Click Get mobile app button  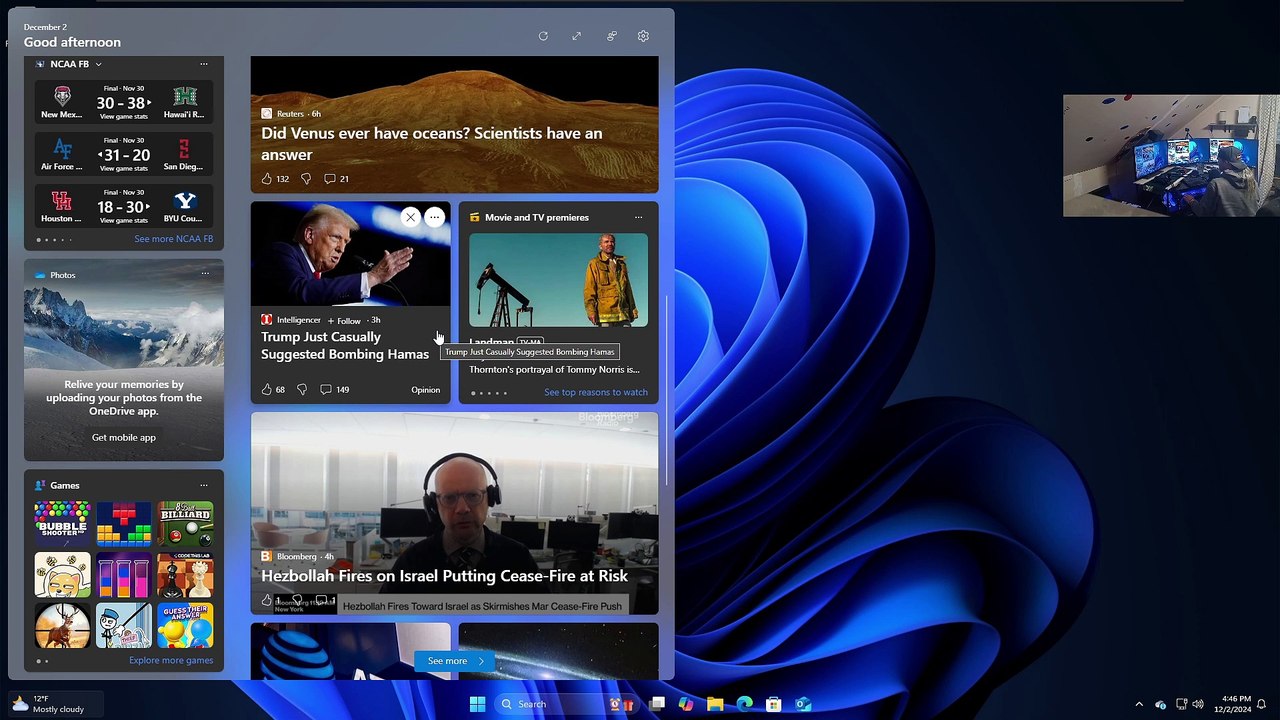124,437
